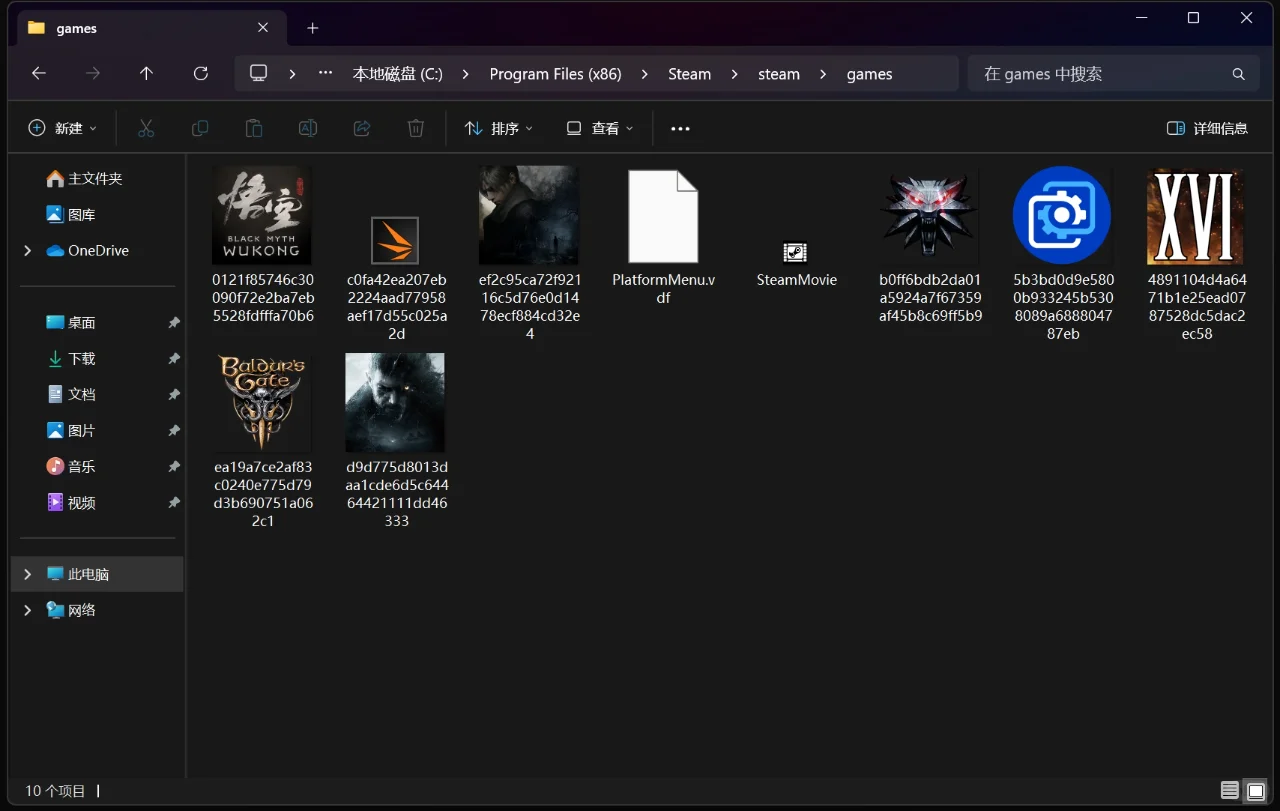The width and height of the screenshot is (1280, 811).
Task: Click the Back navigation arrow
Action: [38, 74]
